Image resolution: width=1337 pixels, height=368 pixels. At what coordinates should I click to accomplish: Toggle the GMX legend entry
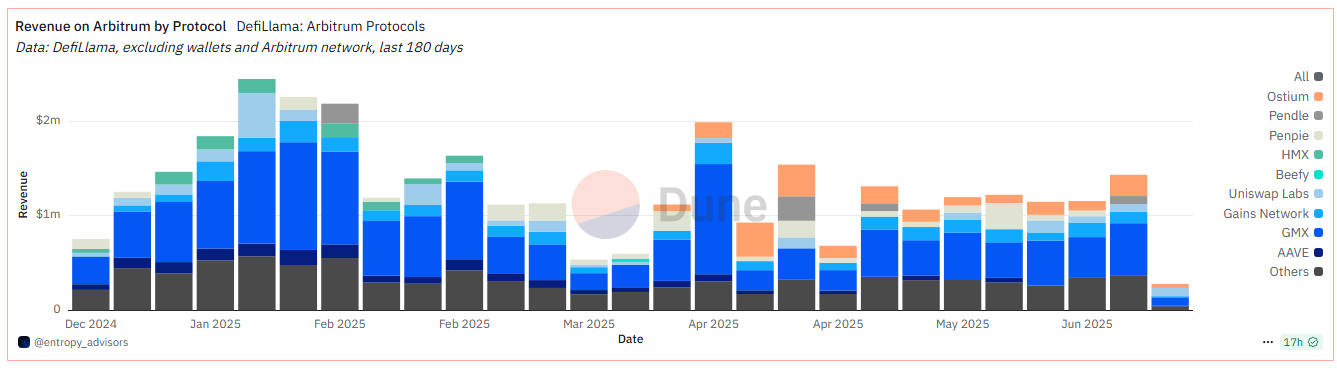(x=1303, y=233)
